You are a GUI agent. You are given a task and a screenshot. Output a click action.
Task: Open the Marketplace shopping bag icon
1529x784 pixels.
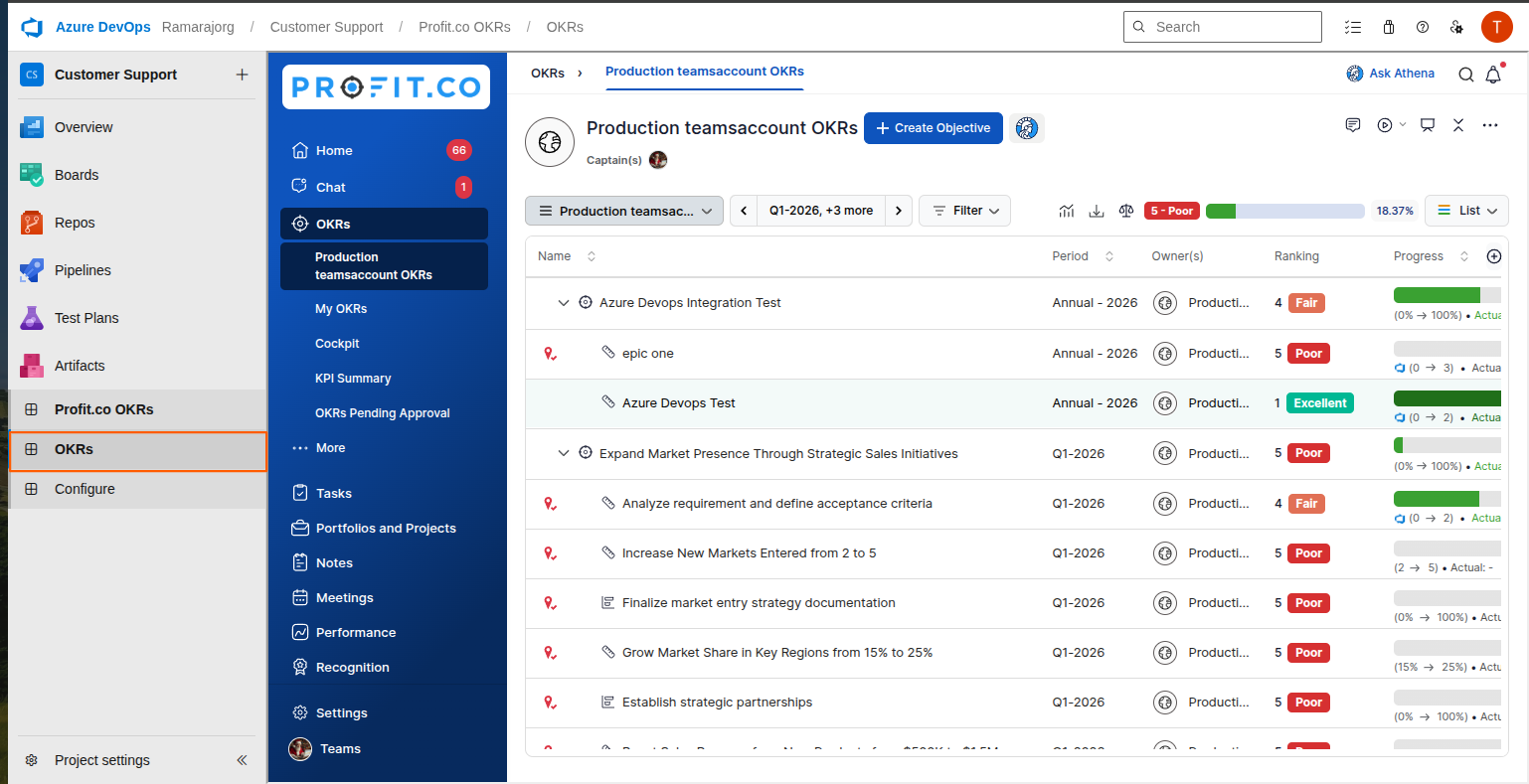1389,27
